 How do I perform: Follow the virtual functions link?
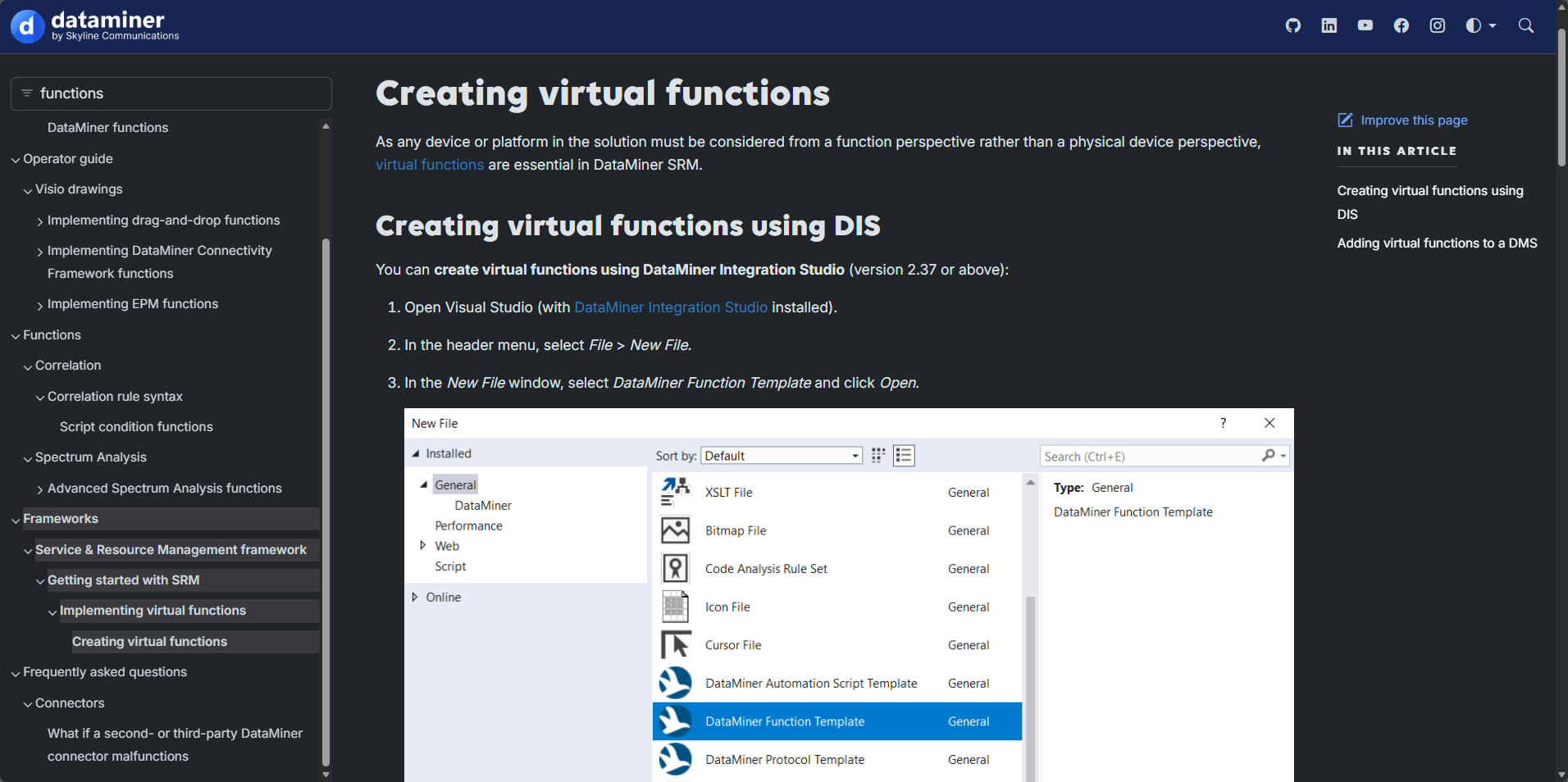pos(429,165)
